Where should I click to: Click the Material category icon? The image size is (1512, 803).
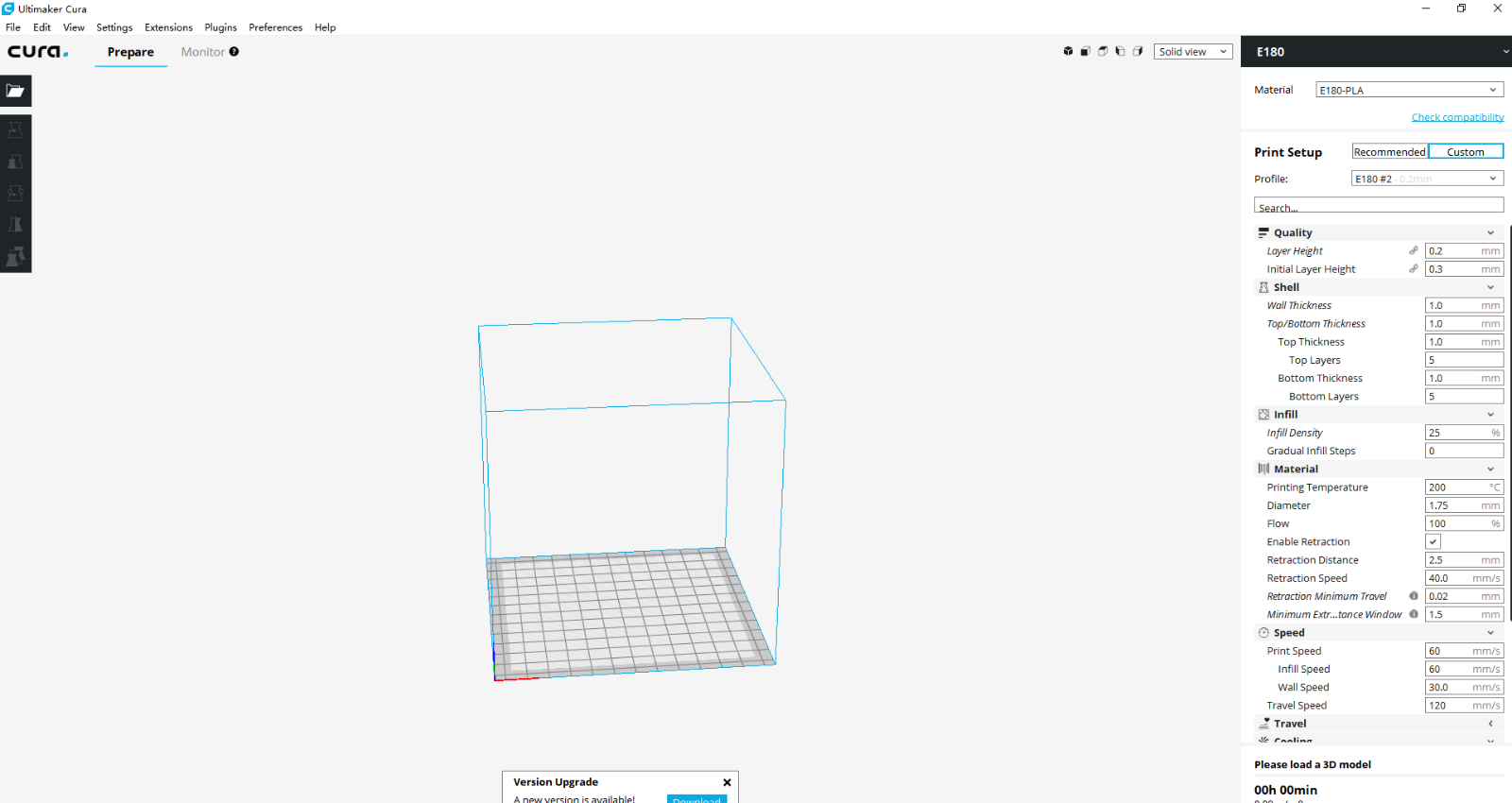pyautogui.click(x=1263, y=469)
